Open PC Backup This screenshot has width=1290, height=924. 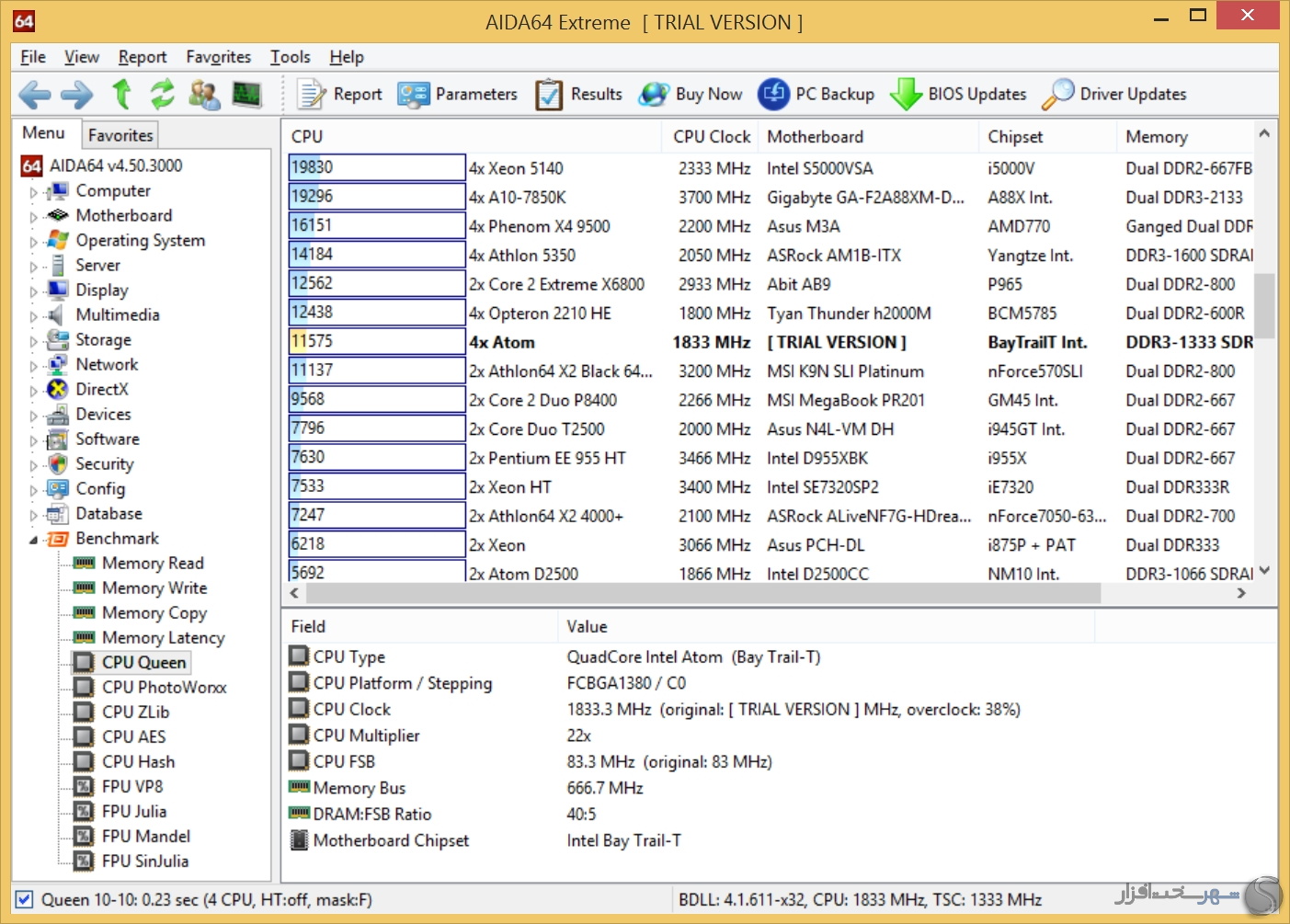tap(816, 94)
